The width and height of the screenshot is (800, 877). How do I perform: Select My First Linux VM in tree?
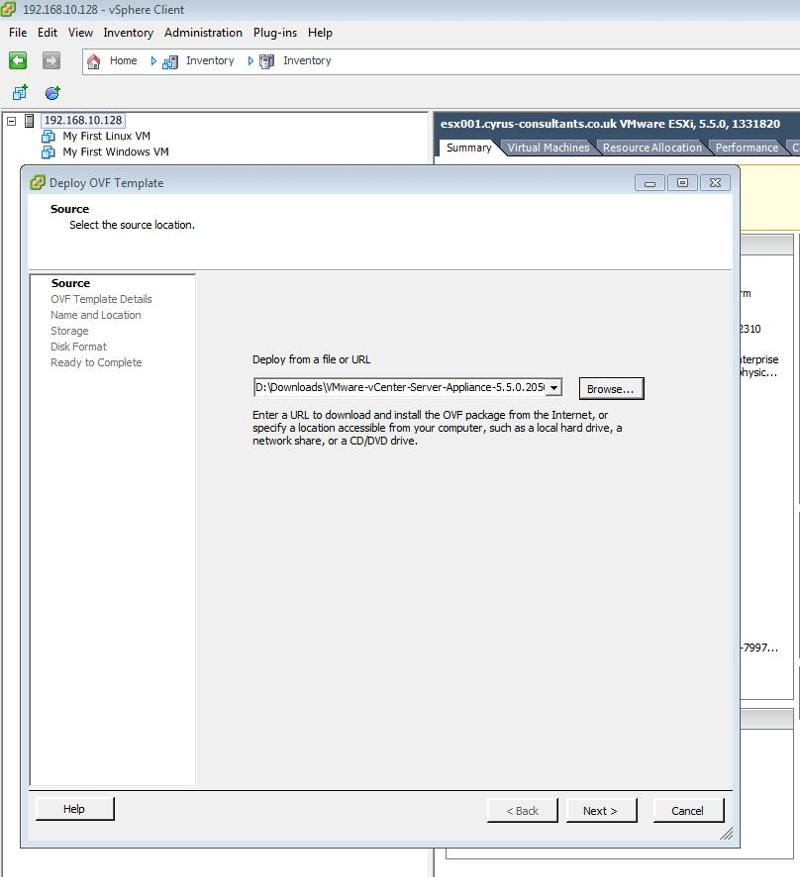point(106,136)
